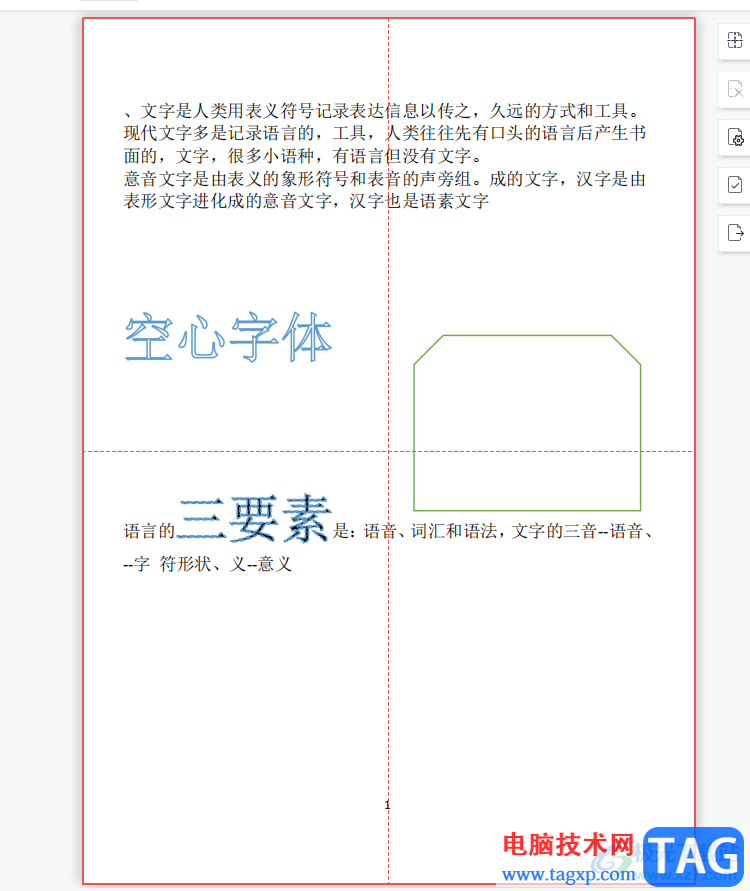
Task: Click the line starting '现代文字多是记录语言的'
Action: coord(385,133)
